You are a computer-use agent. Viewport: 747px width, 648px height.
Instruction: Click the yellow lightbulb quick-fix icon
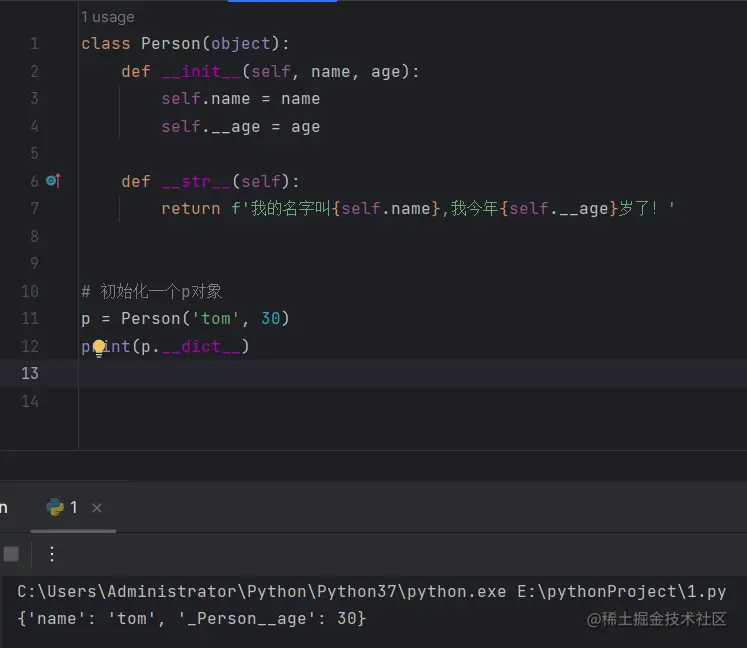(99, 348)
